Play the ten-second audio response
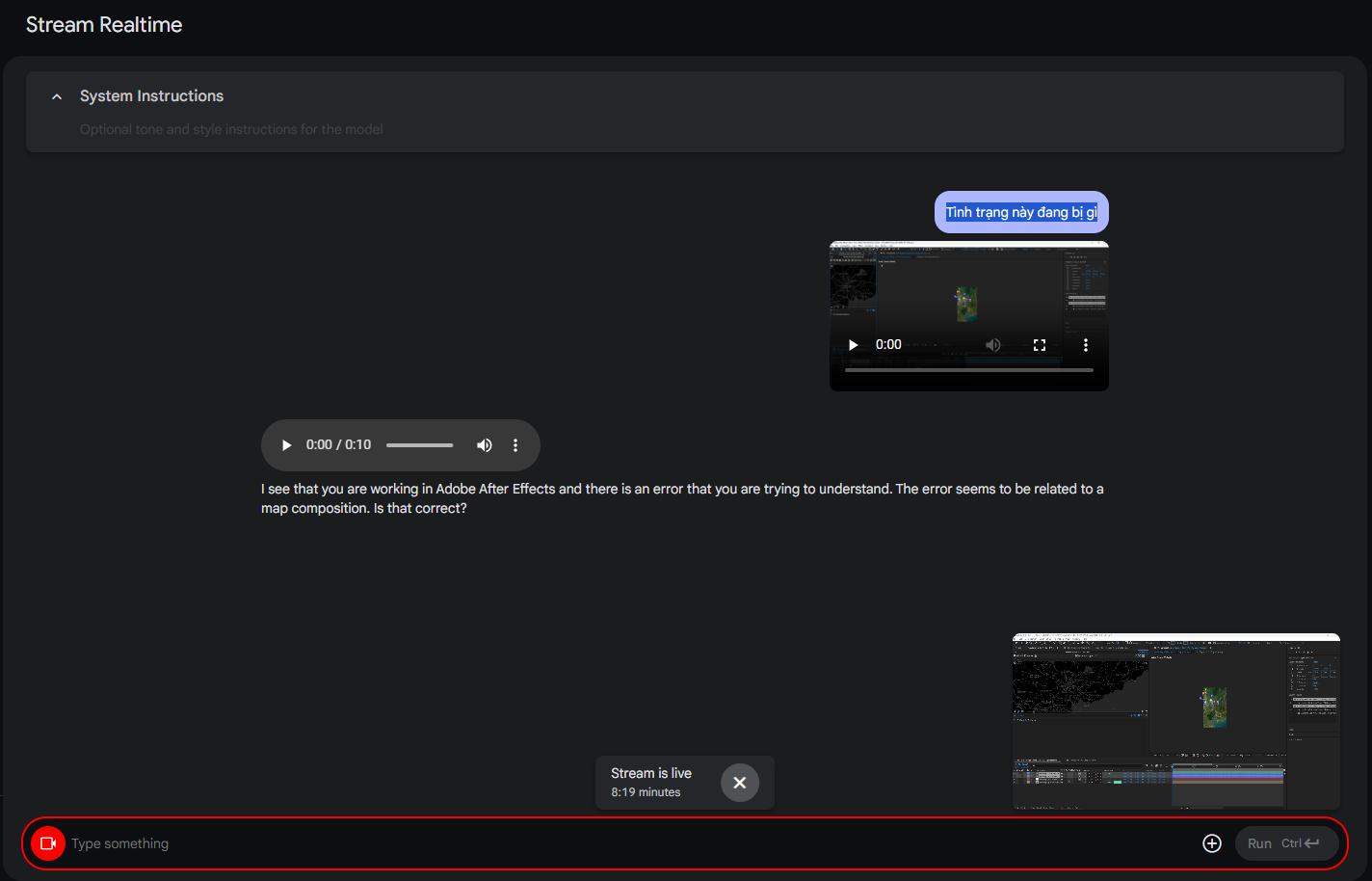This screenshot has width=1372, height=881. (x=286, y=445)
